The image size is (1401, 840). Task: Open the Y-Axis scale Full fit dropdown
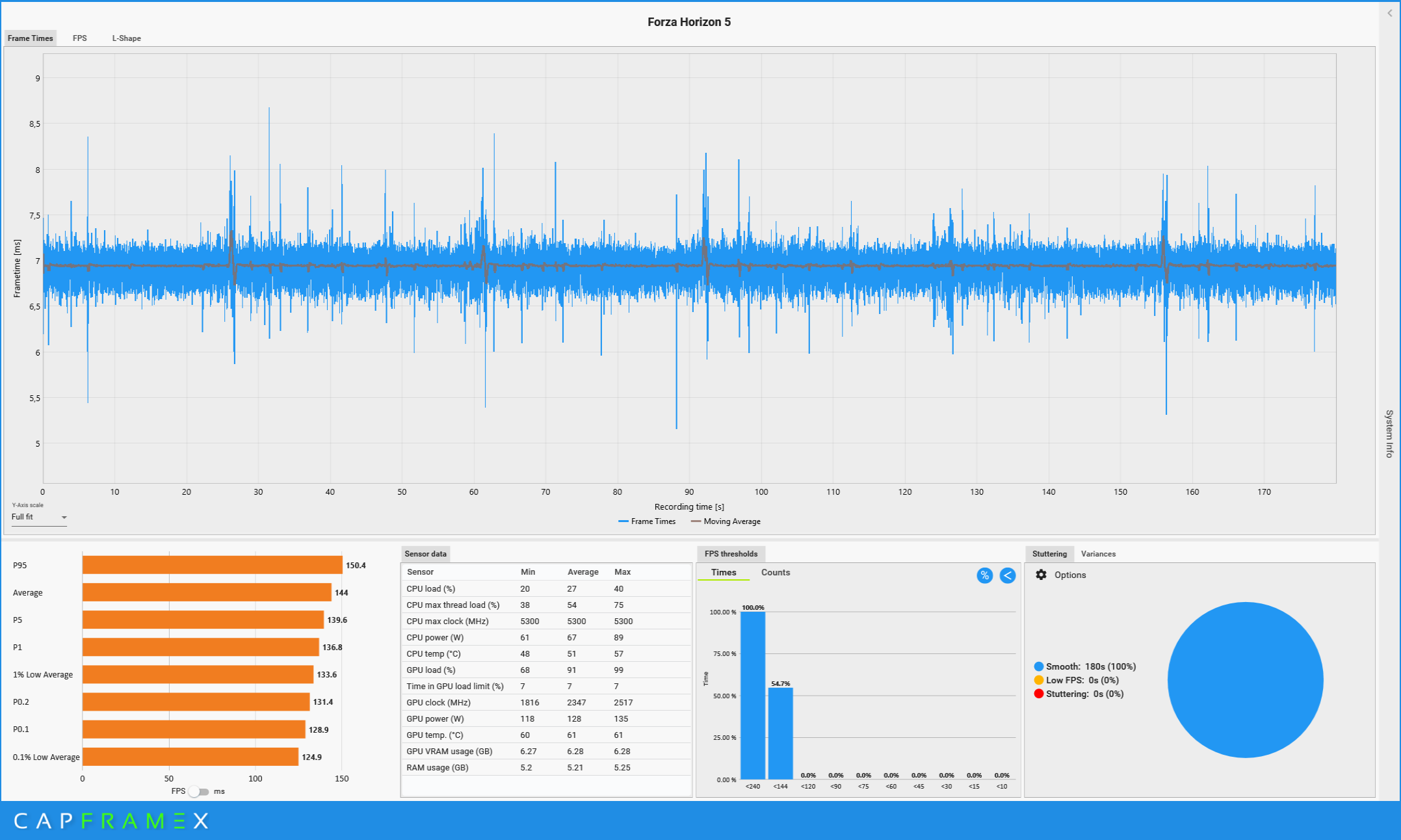pyautogui.click(x=39, y=518)
